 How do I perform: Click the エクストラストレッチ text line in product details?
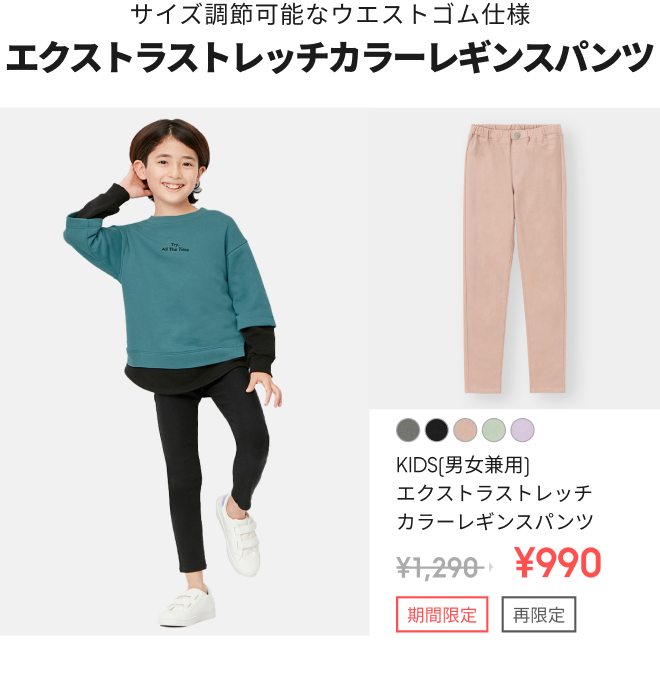494,493
